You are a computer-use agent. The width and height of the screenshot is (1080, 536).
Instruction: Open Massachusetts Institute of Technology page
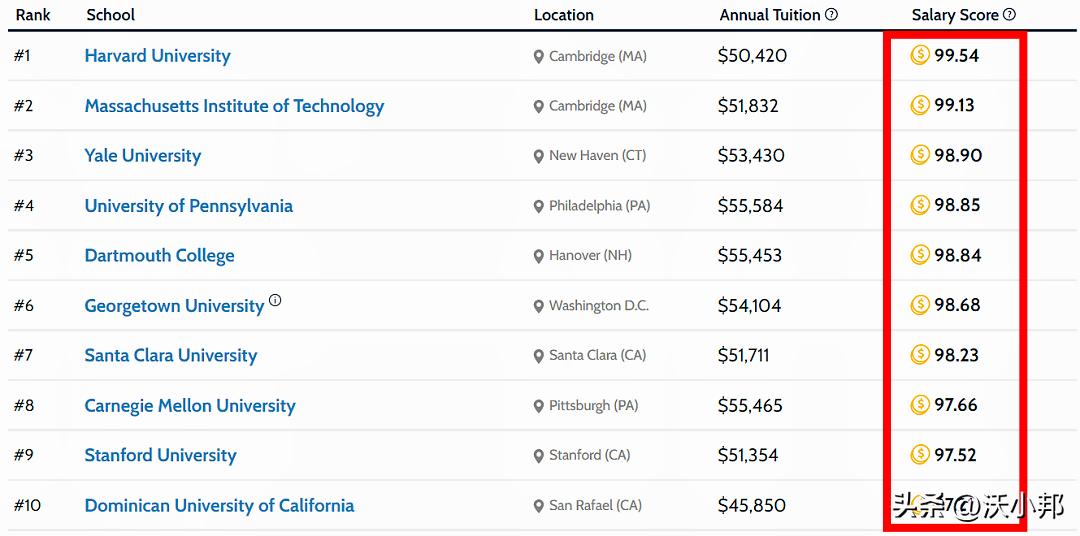(234, 106)
